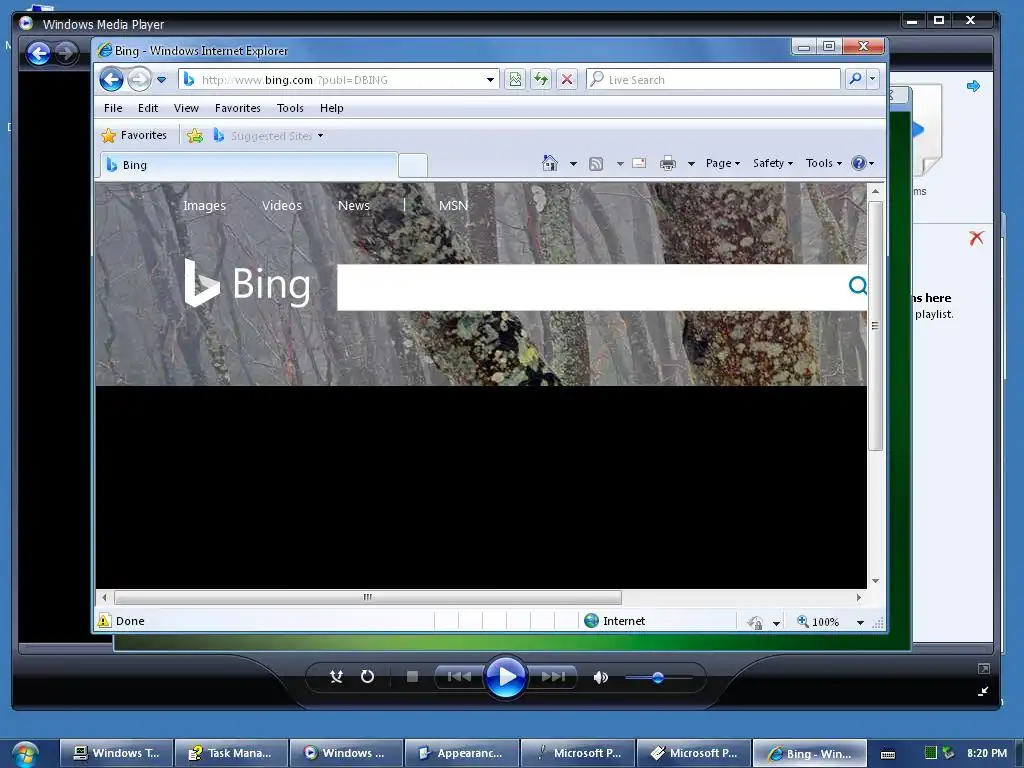
Task: Open the Tools command bar menu
Action: click(x=824, y=163)
